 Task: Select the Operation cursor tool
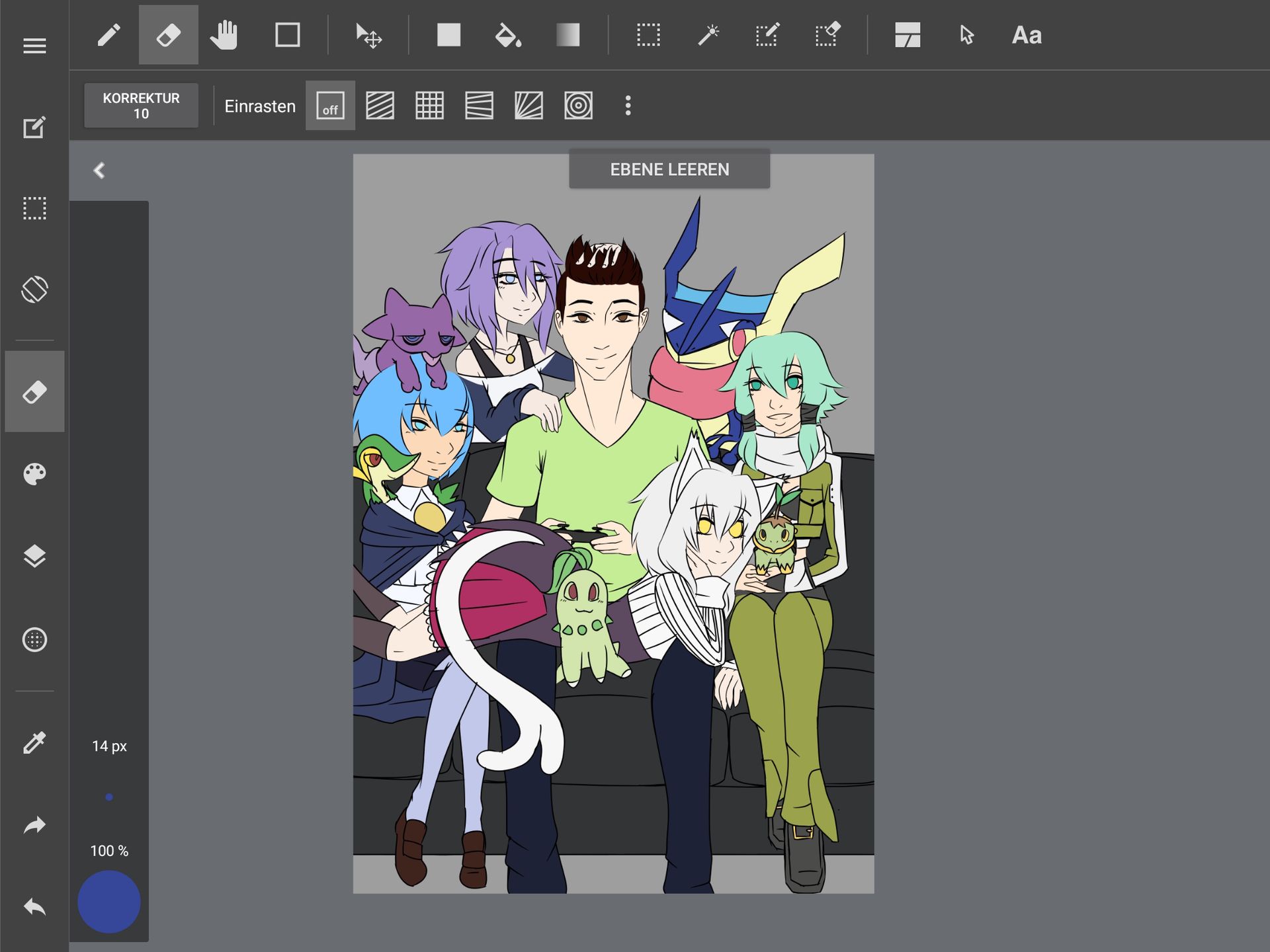(x=966, y=35)
